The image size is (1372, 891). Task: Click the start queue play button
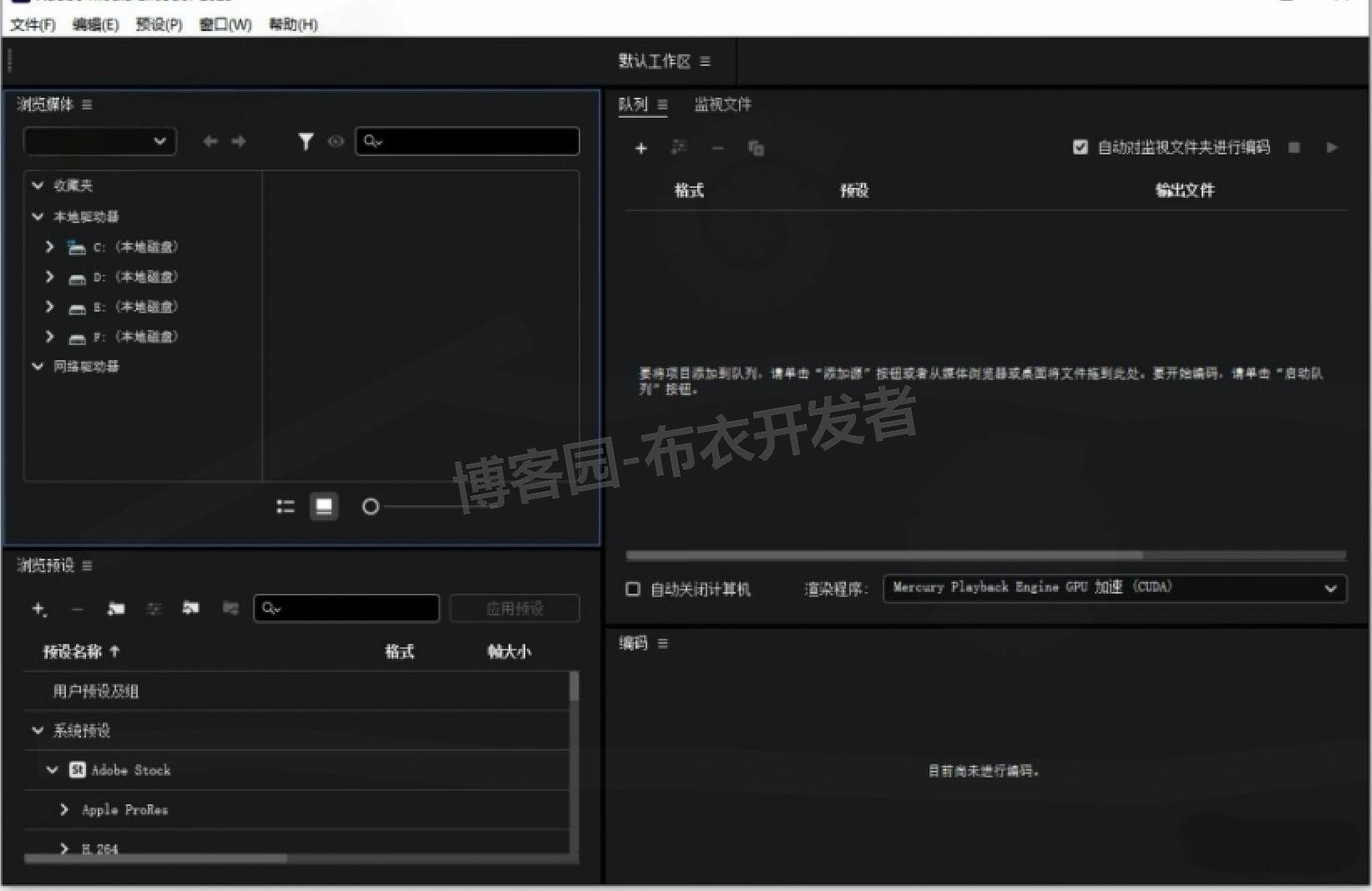point(1333,148)
